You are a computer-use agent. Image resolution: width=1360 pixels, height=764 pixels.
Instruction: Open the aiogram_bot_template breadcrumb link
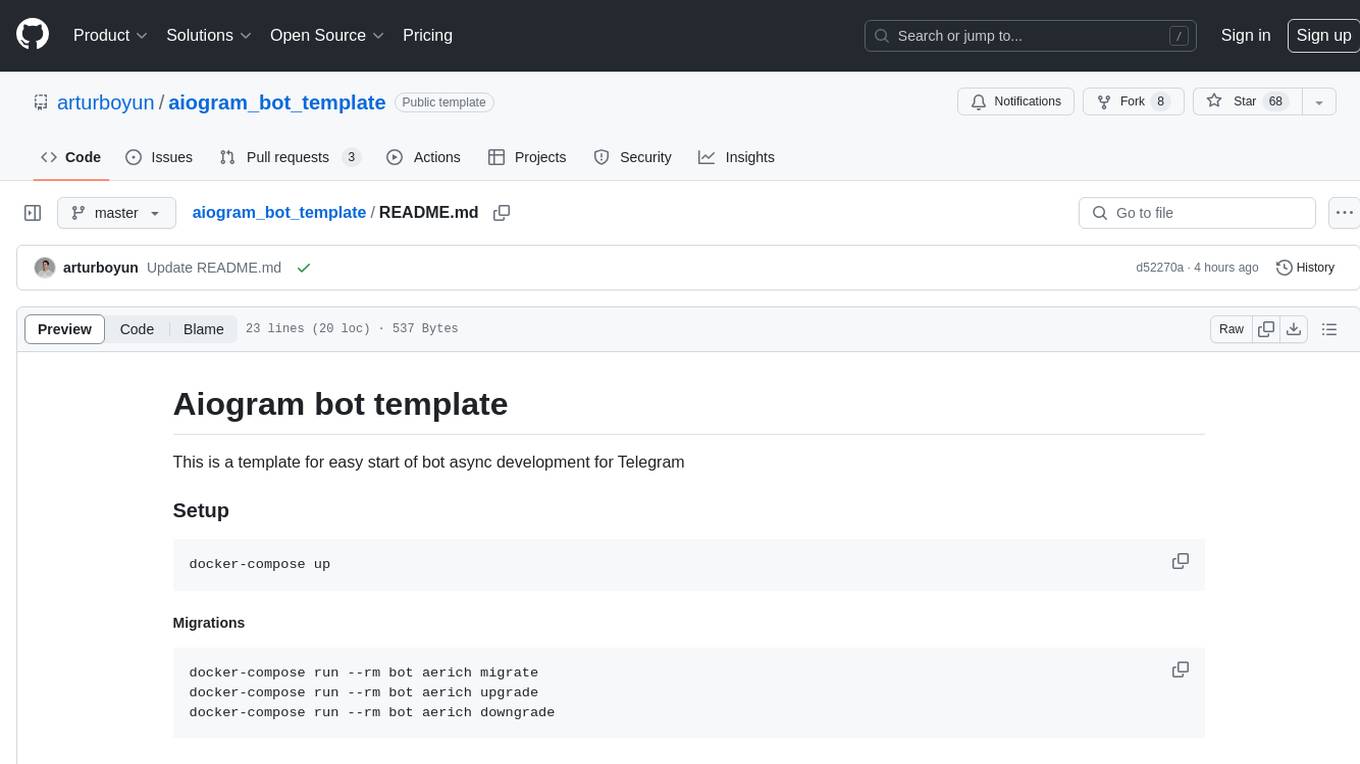click(x=279, y=212)
